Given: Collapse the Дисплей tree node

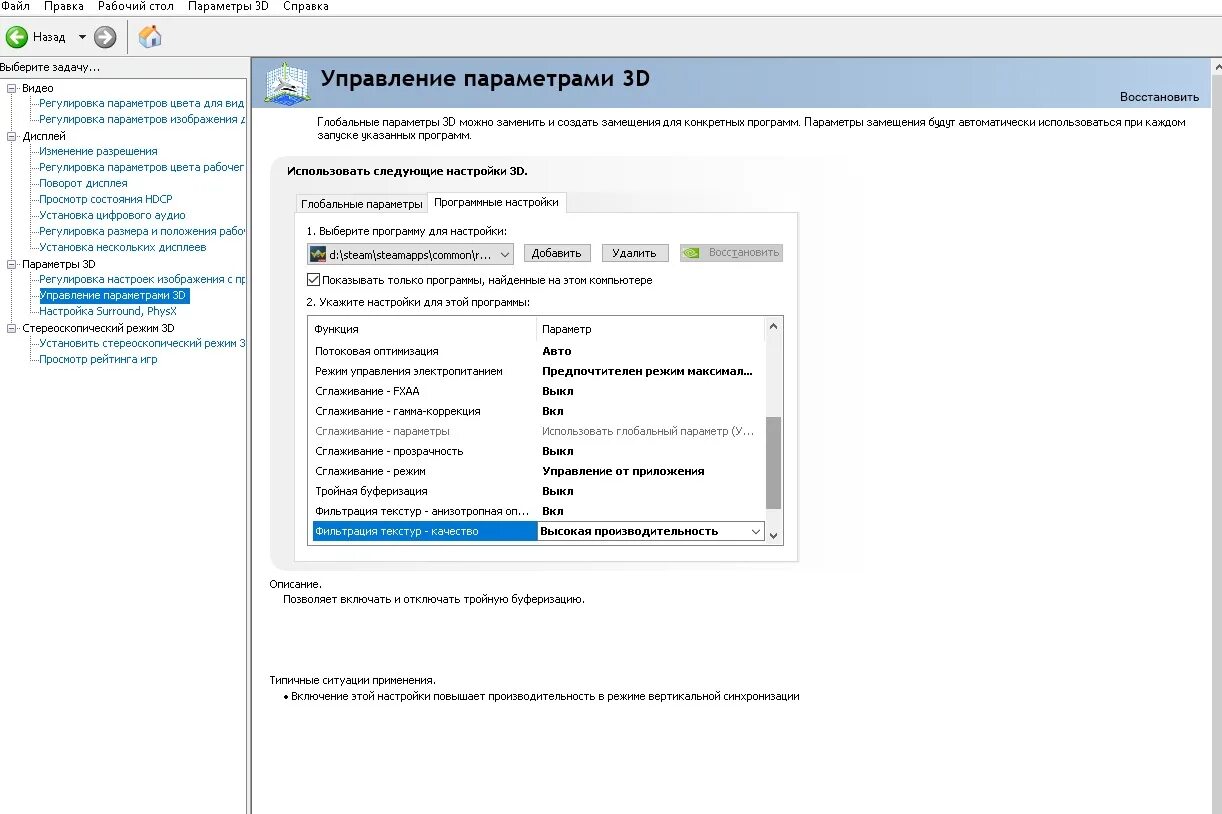Looking at the screenshot, I should 12,136.
